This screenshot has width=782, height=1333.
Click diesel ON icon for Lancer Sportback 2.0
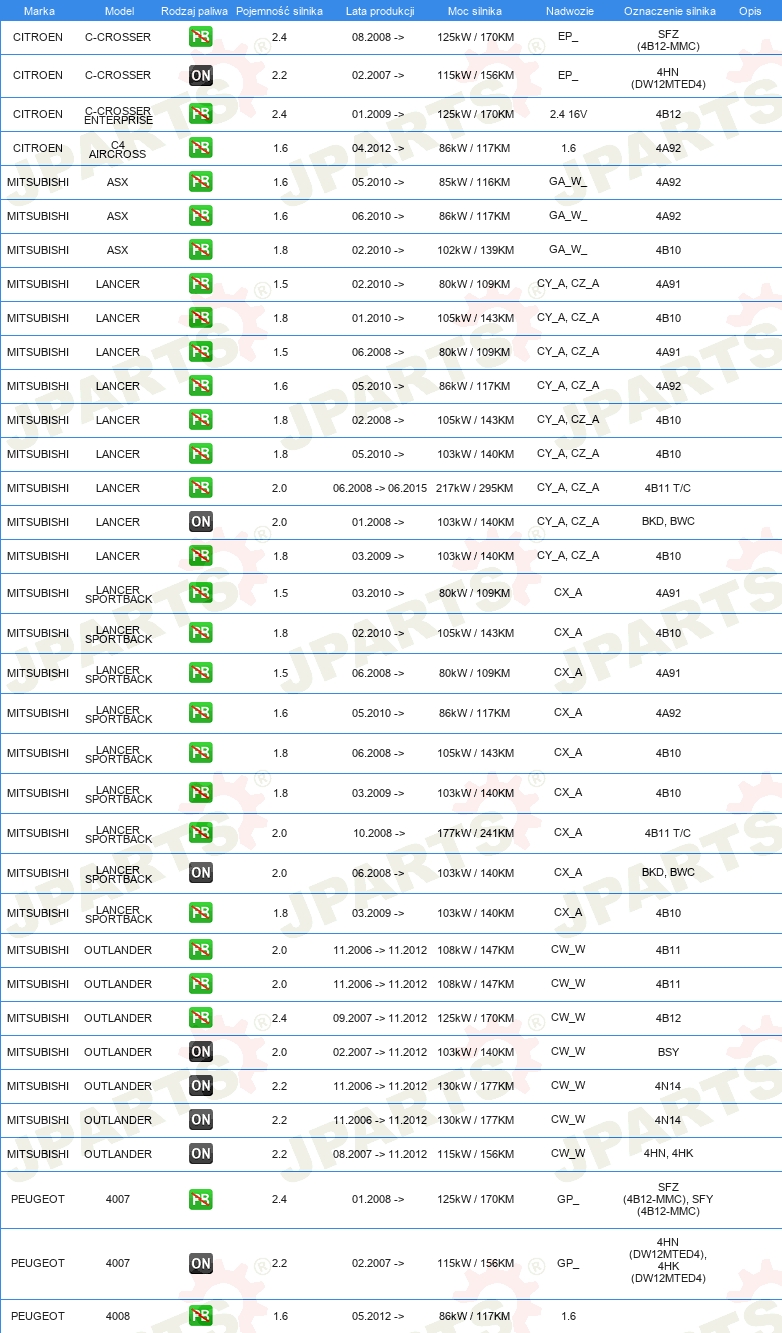click(x=201, y=873)
